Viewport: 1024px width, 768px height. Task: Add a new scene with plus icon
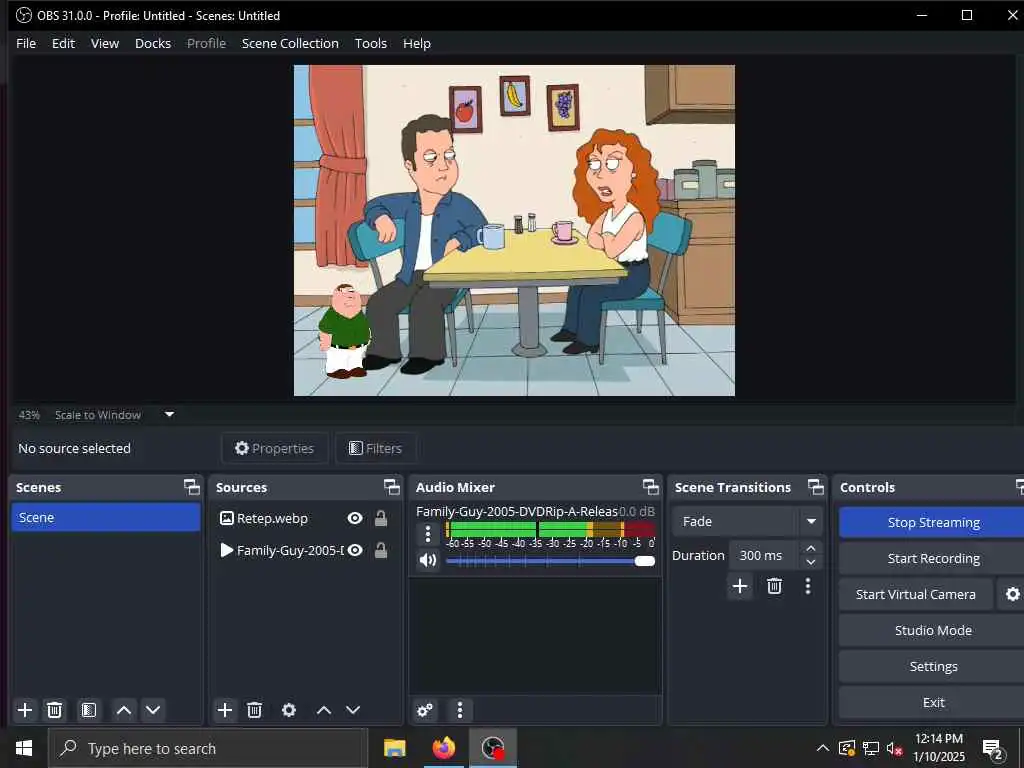point(25,710)
